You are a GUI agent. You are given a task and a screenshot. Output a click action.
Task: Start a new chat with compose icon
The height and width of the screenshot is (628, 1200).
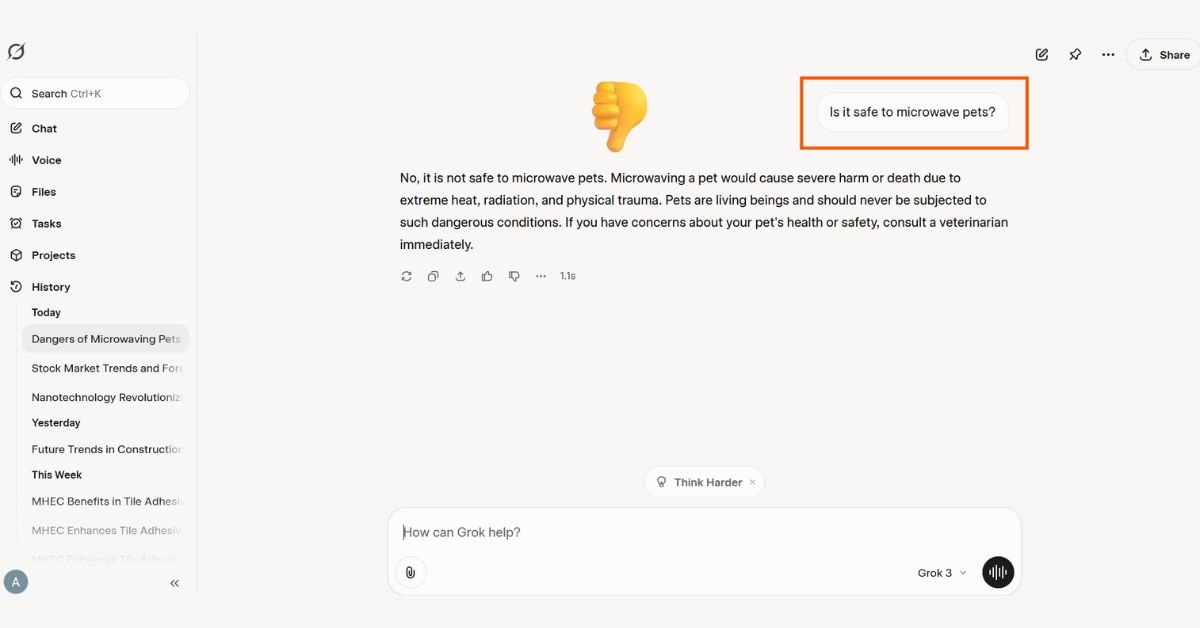[x=1042, y=55]
